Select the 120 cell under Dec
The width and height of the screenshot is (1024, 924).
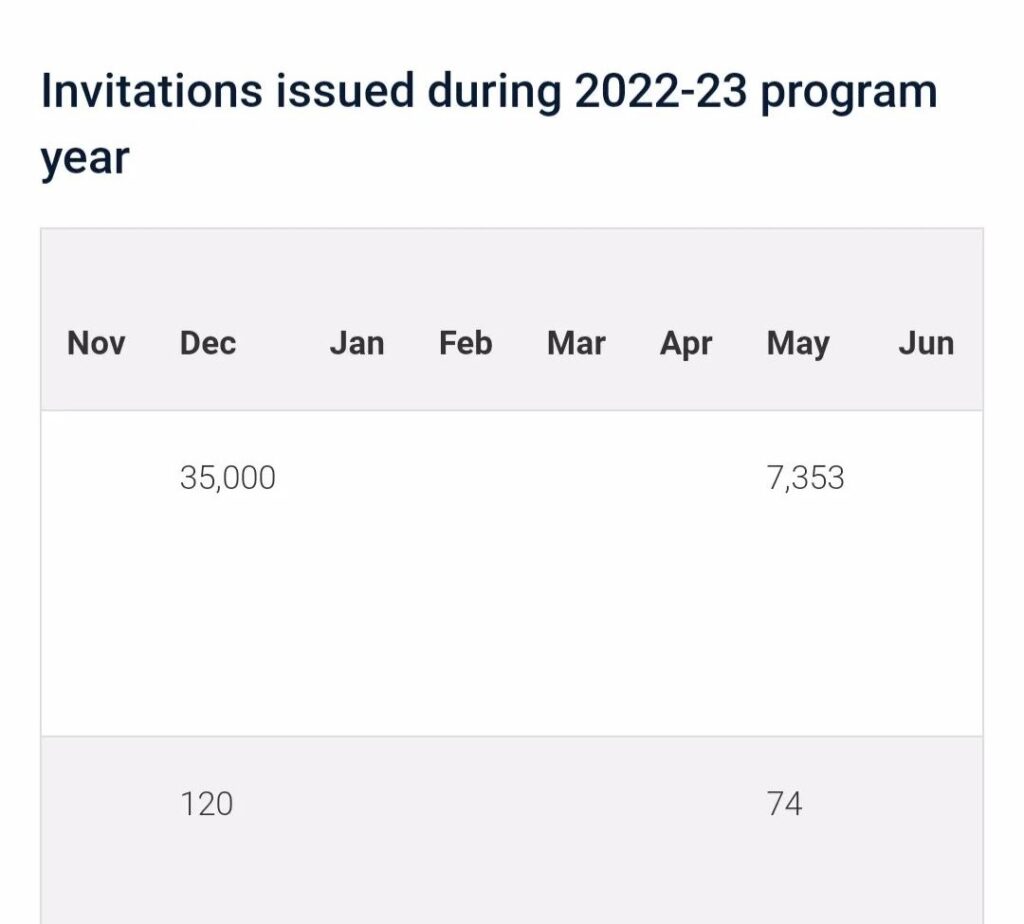point(207,804)
